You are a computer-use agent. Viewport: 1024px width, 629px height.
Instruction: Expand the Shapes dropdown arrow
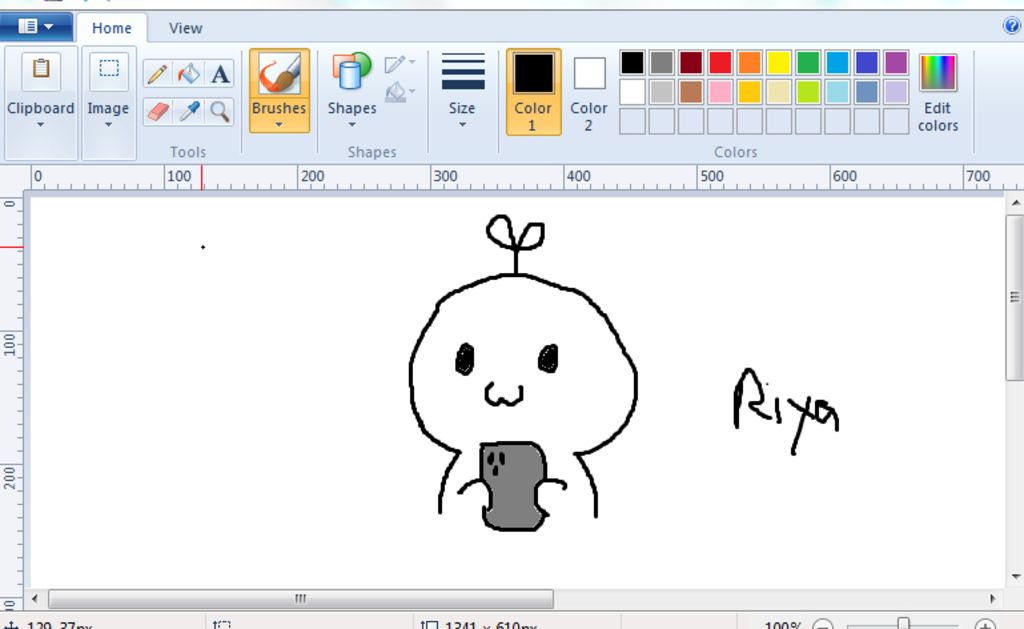pyautogui.click(x=351, y=124)
